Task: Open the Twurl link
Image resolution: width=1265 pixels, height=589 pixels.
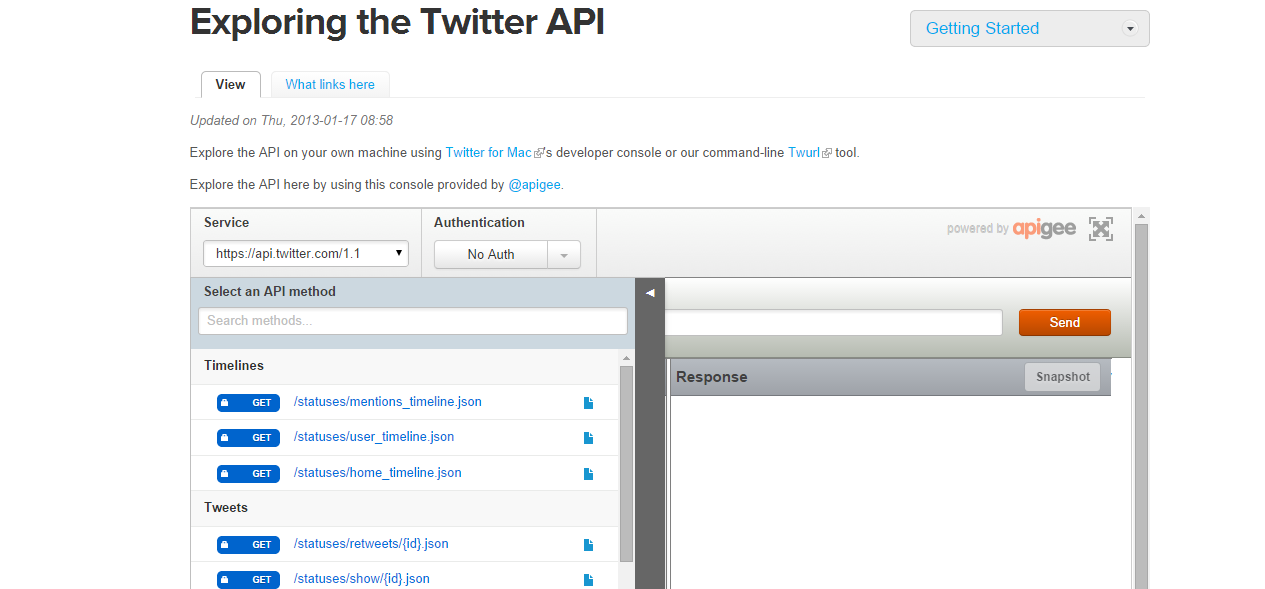Action: point(804,153)
